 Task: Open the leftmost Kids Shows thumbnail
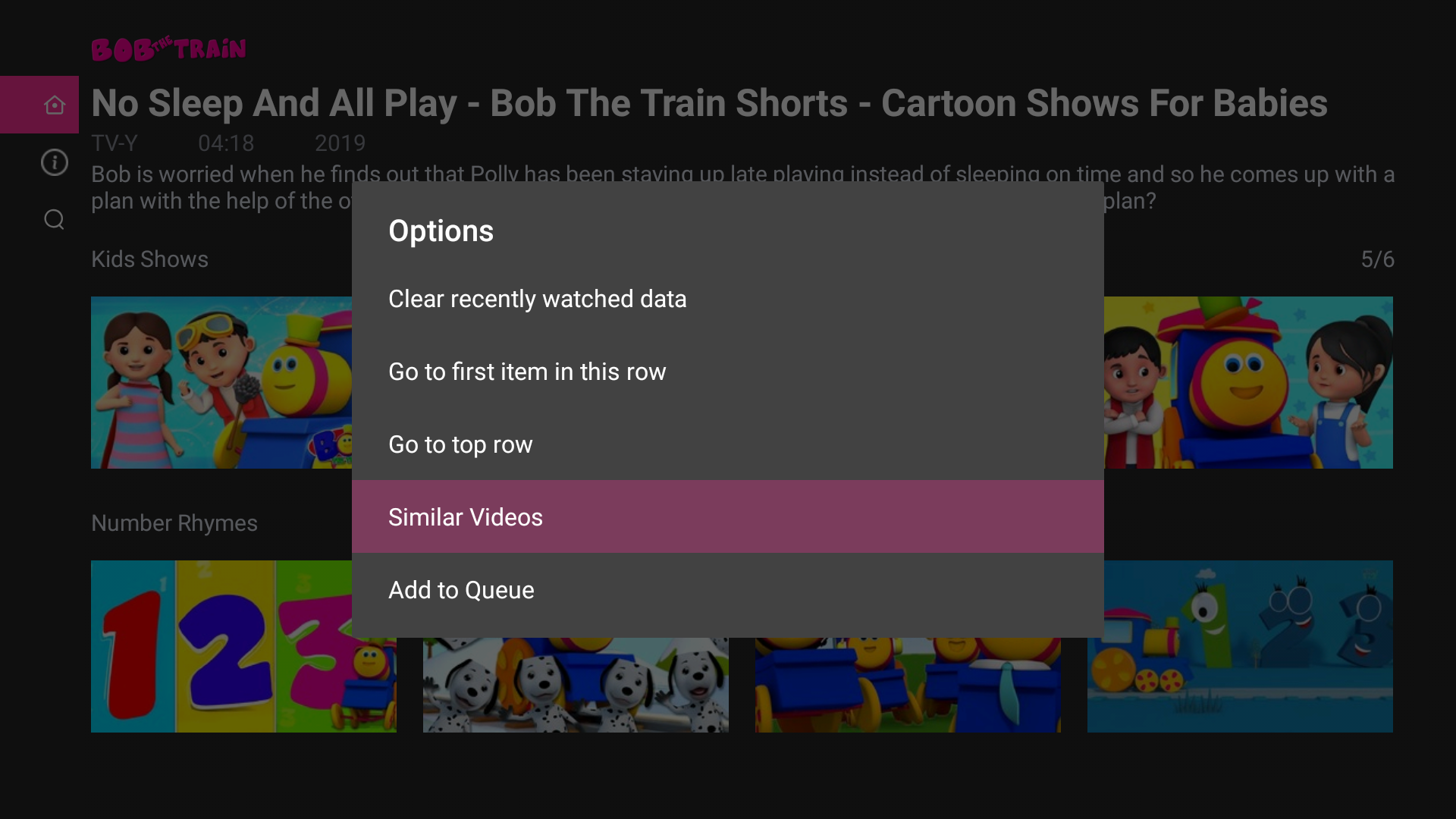pyautogui.click(x=220, y=382)
